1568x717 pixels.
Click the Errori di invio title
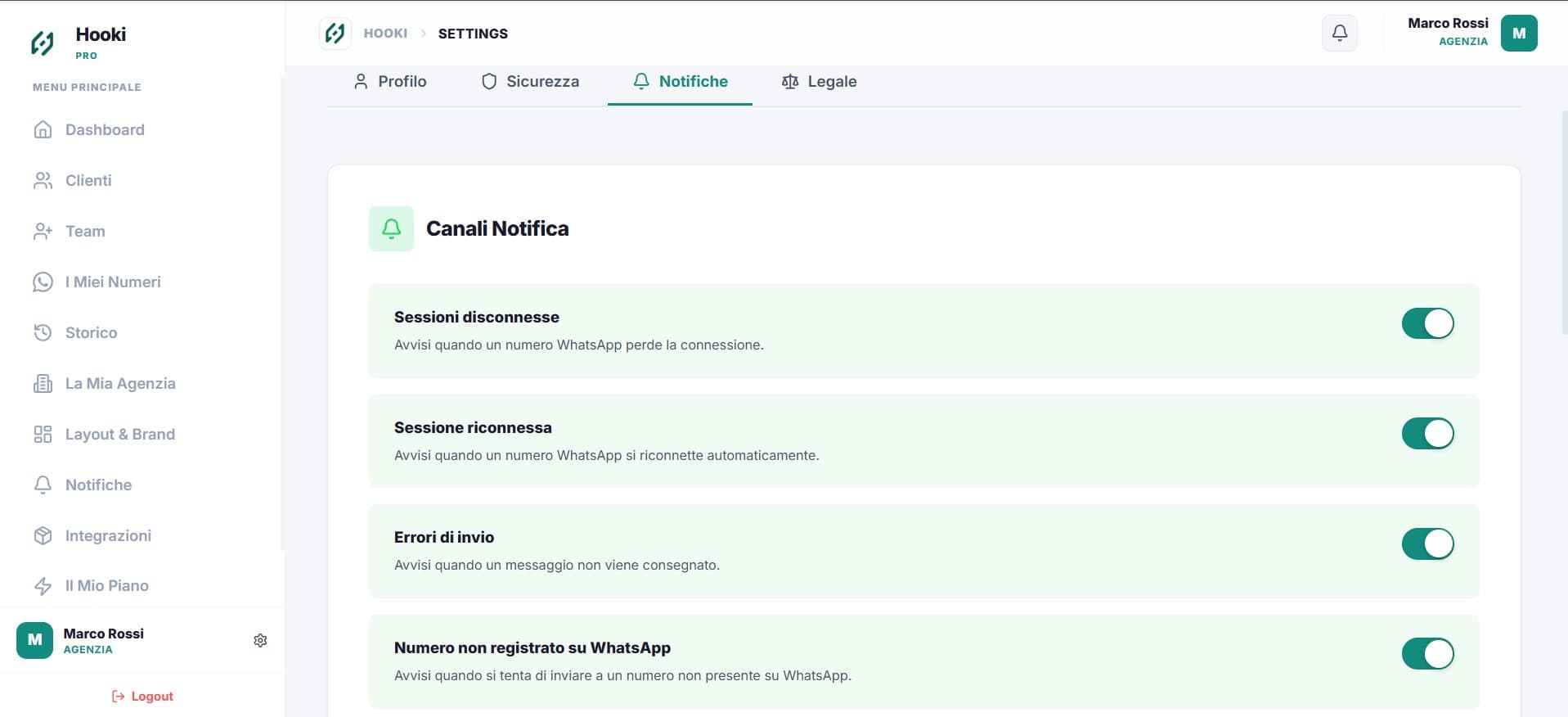coord(444,537)
